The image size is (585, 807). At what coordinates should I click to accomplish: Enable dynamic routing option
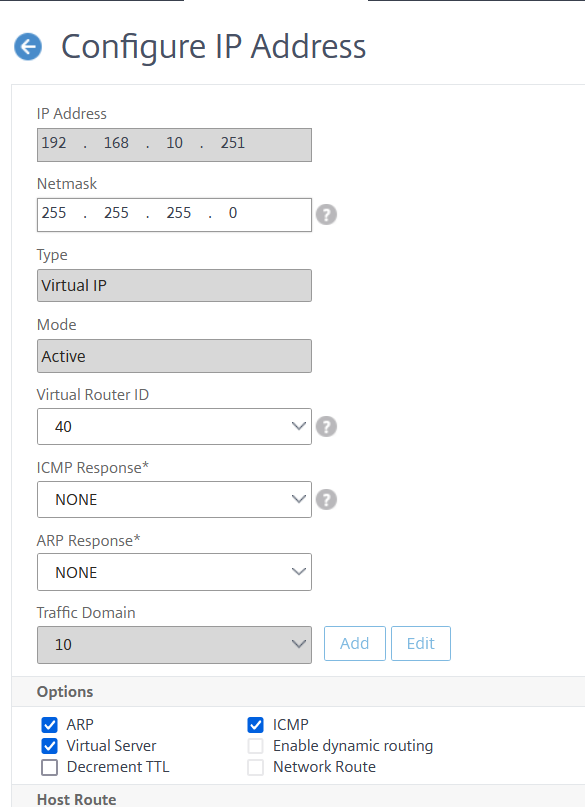click(x=256, y=746)
